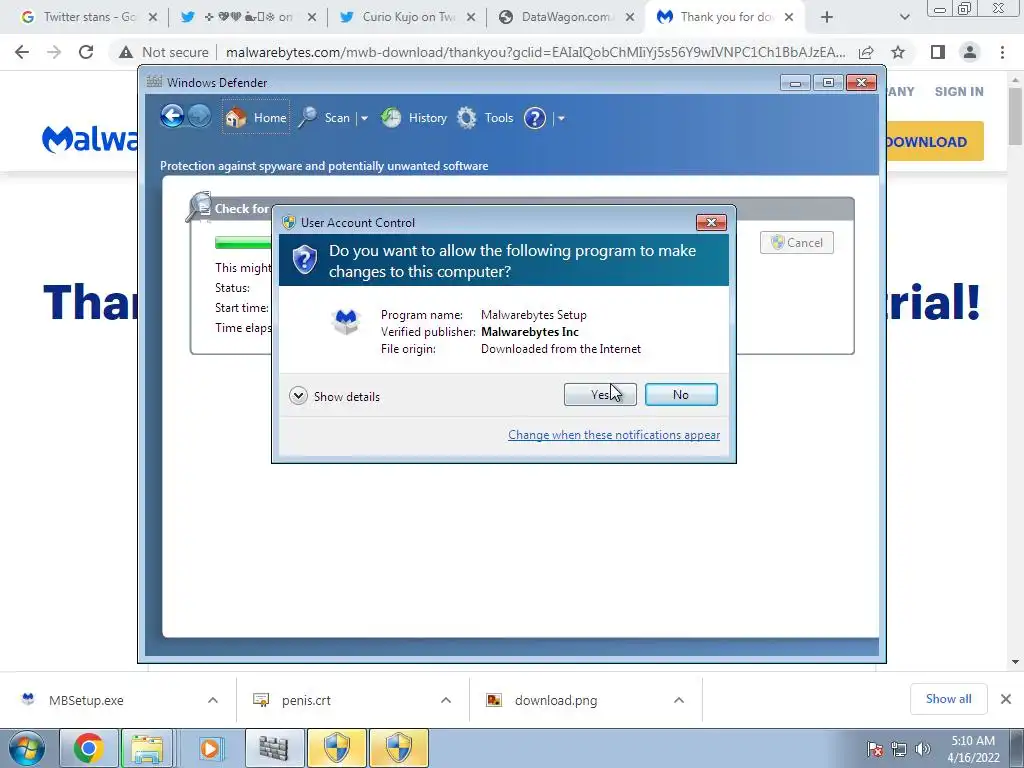Open the Windows Start menu
1024x768 pixels.
pyautogui.click(x=27, y=748)
